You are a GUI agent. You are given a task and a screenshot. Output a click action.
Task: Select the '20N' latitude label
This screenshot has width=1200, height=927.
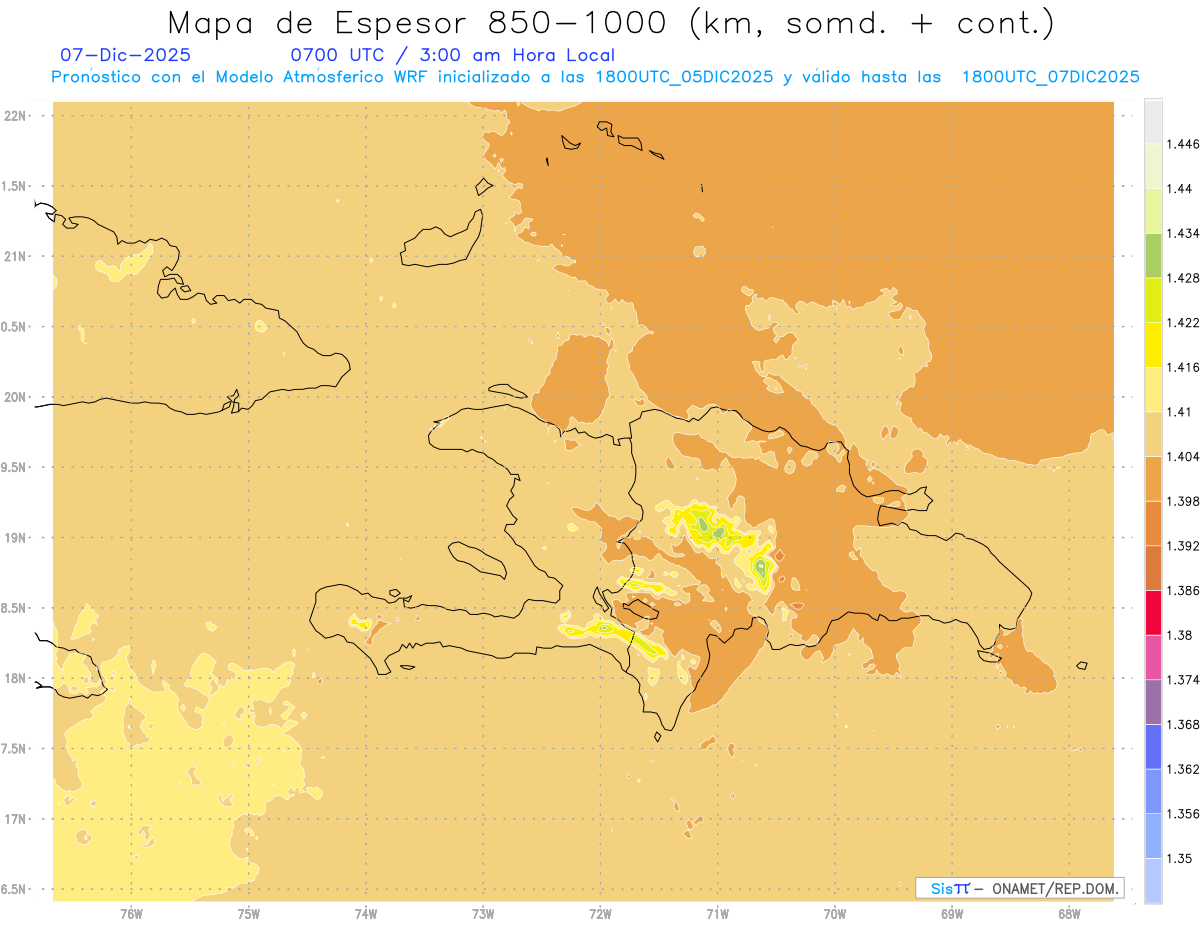tap(15, 397)
